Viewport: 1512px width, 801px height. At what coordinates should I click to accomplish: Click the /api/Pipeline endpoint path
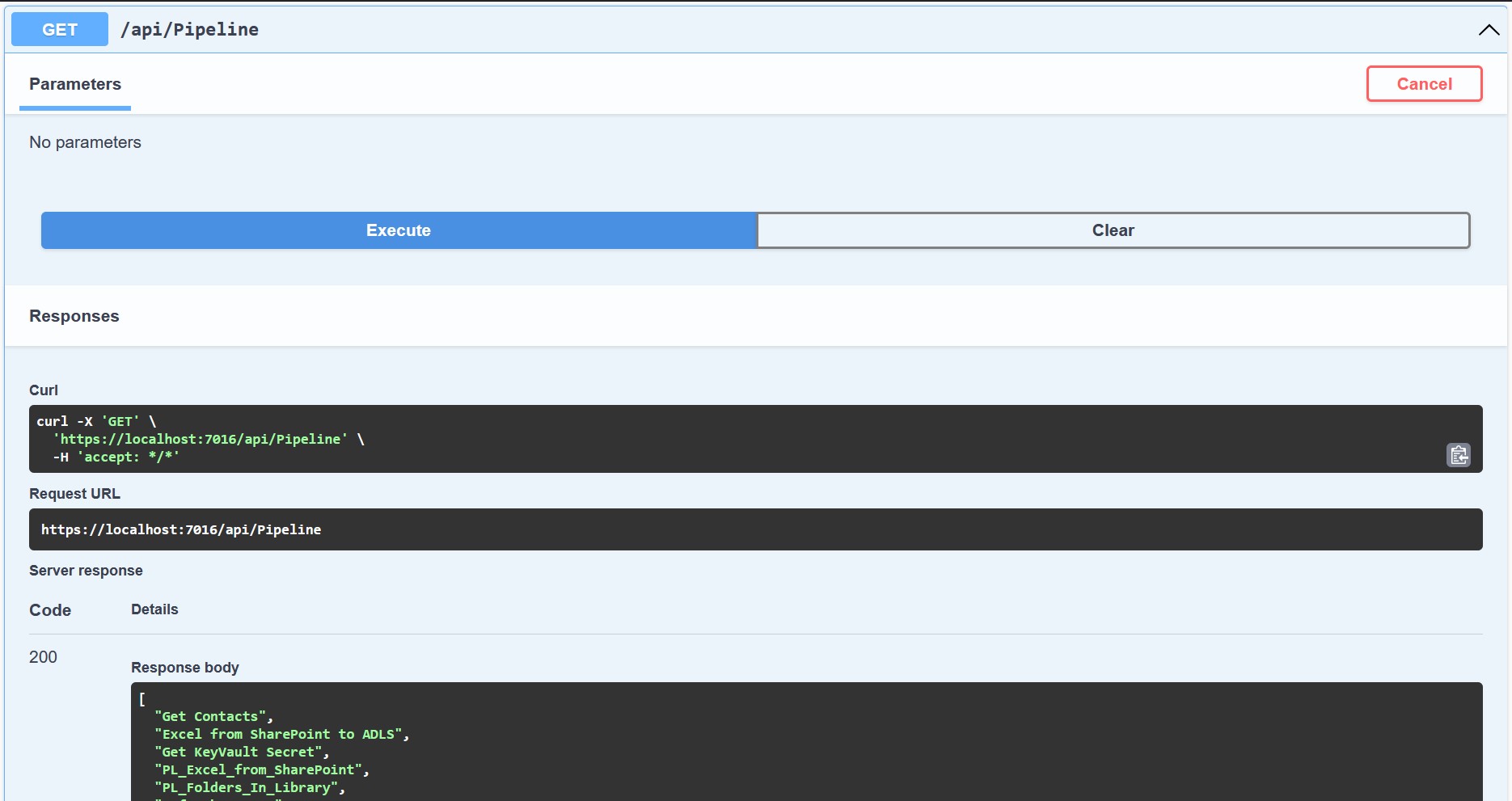[x=189, y=30]
